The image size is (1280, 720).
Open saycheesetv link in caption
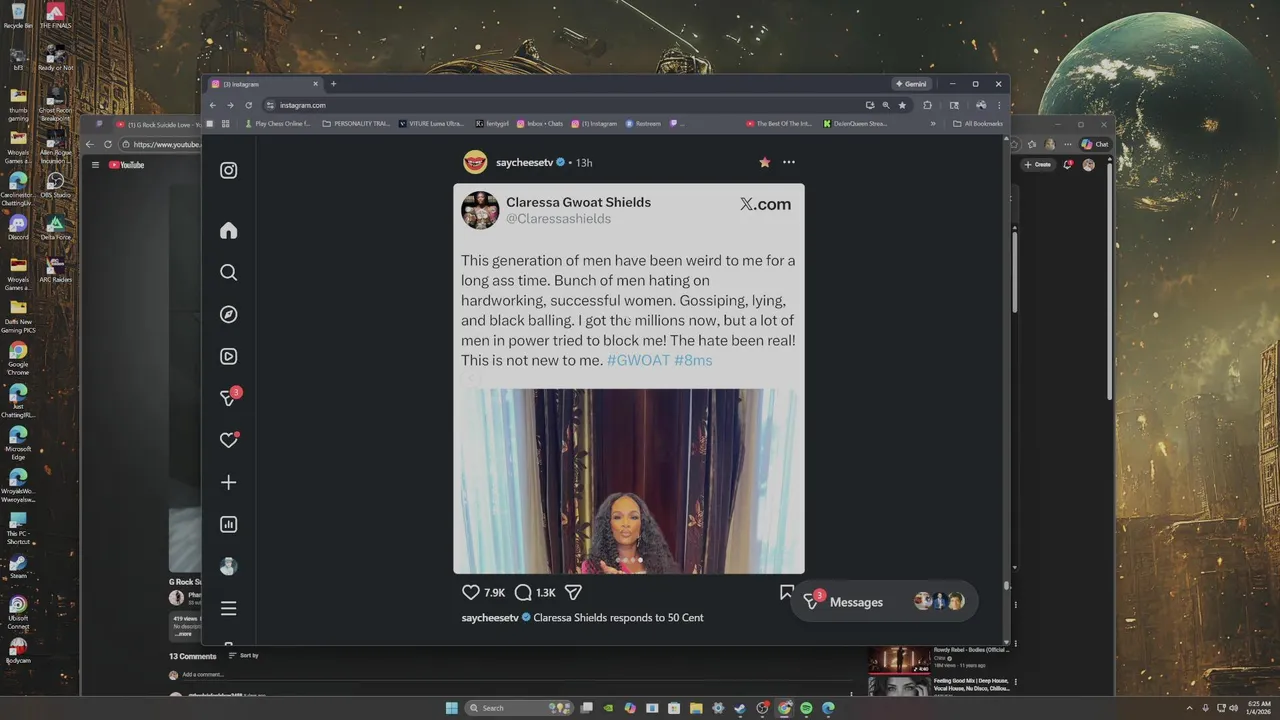pos(490,618)
